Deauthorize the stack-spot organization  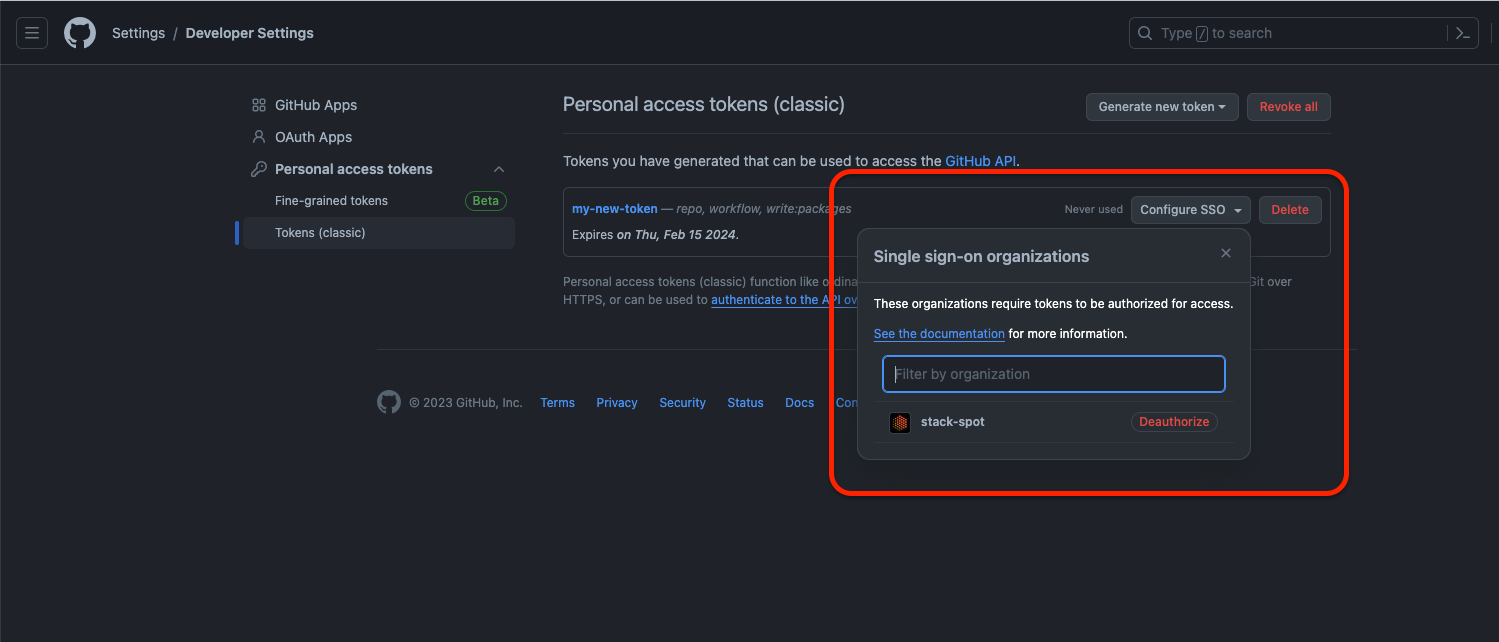(x=1174, y=421)
